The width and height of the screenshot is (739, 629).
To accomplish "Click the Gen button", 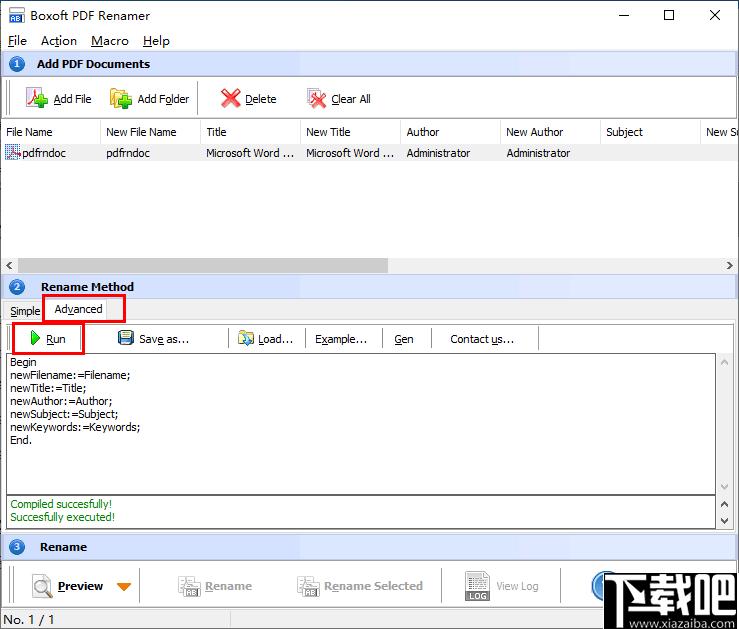I will (404, 339).
